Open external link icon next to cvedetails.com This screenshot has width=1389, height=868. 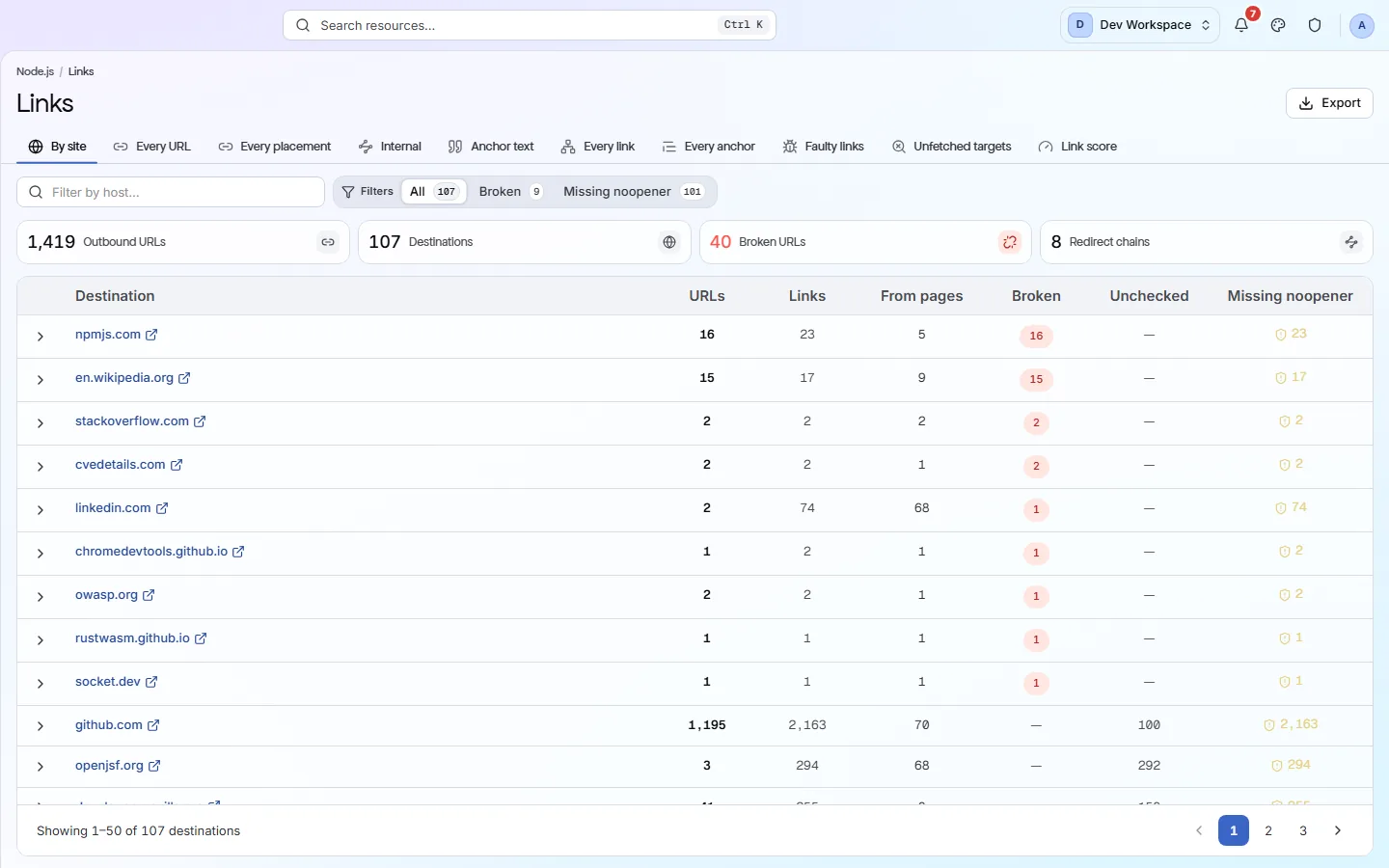pyautogui.click(x=177, y=465)
